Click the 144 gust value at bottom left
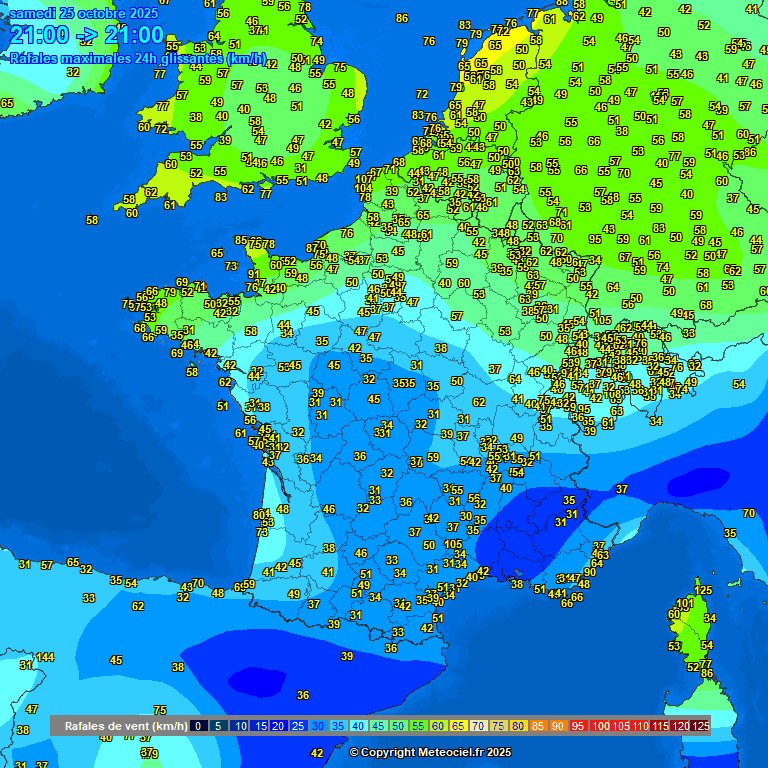 coord(45,657)
